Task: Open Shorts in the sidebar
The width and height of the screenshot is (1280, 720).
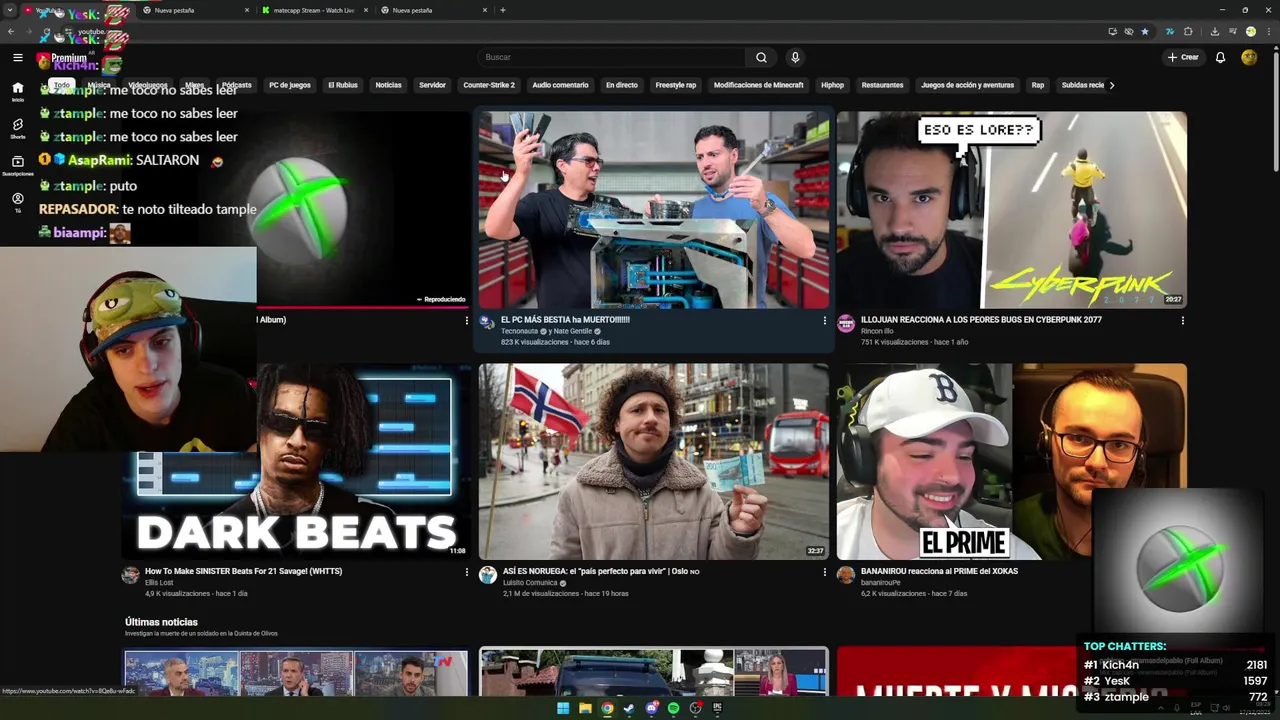Action: point(17,129)
